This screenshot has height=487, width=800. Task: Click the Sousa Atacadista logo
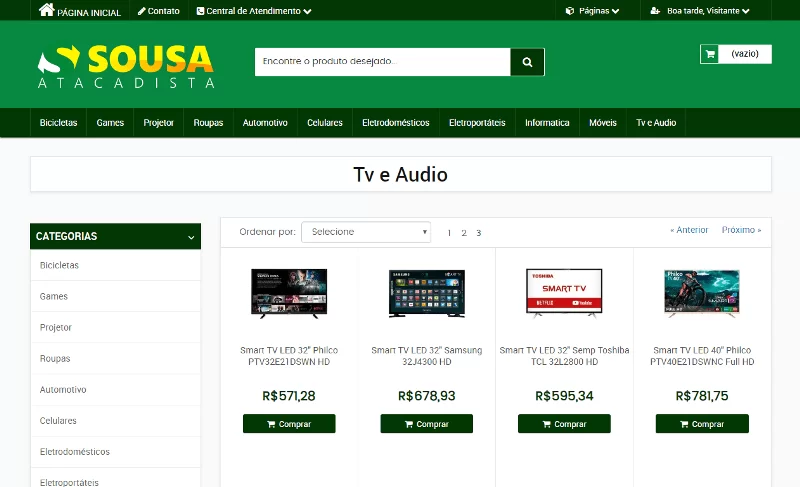[x=126, y=67]
